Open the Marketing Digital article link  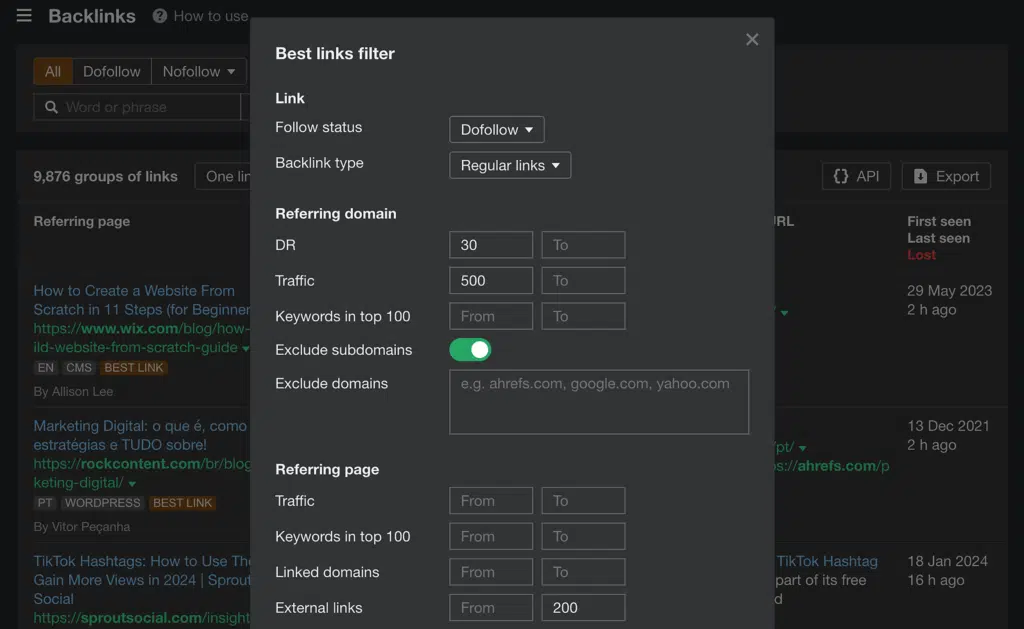click(140, 435)
